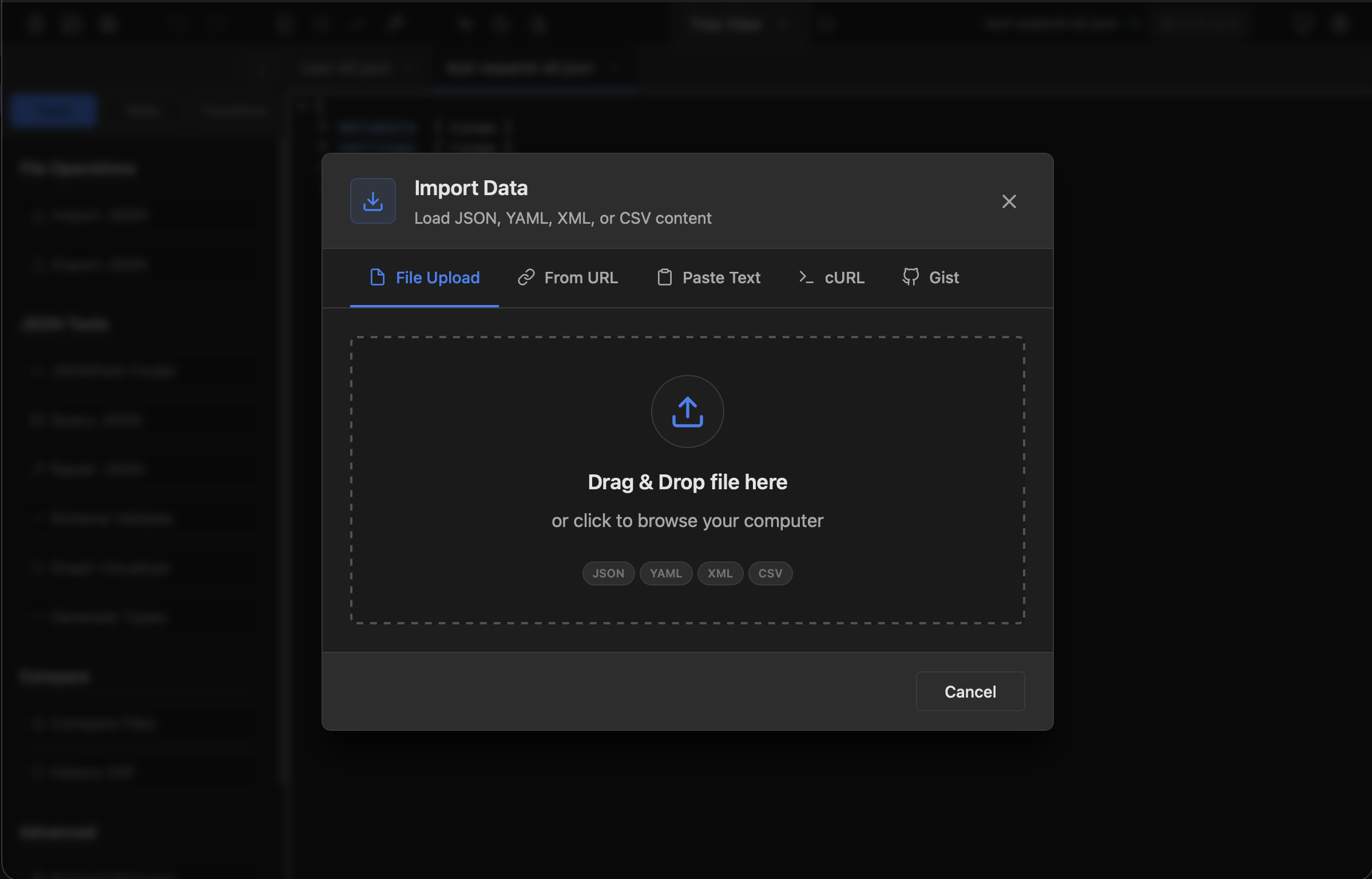Dismiss the Import Data dialog via the X icon
The image size is (1372, 879).
(1009, 201)
